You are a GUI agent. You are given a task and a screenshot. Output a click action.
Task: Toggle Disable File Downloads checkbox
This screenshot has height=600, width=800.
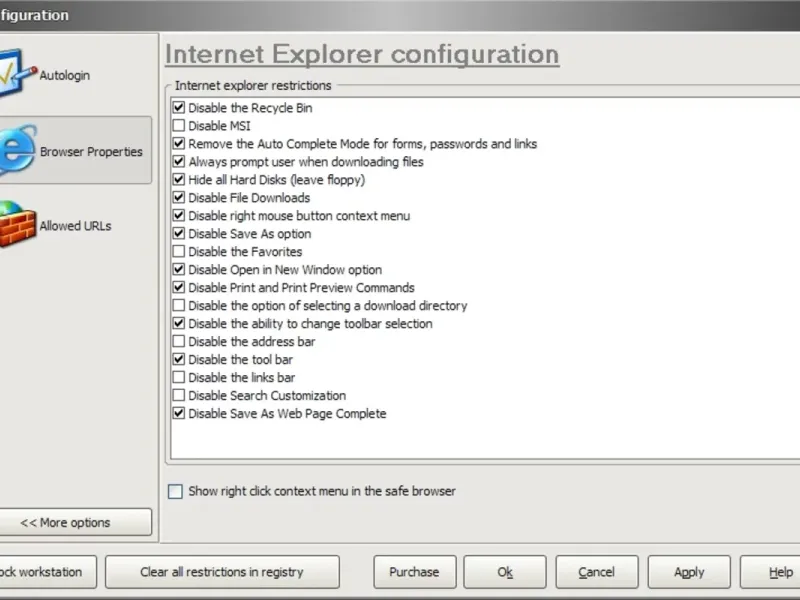[179, 197]
